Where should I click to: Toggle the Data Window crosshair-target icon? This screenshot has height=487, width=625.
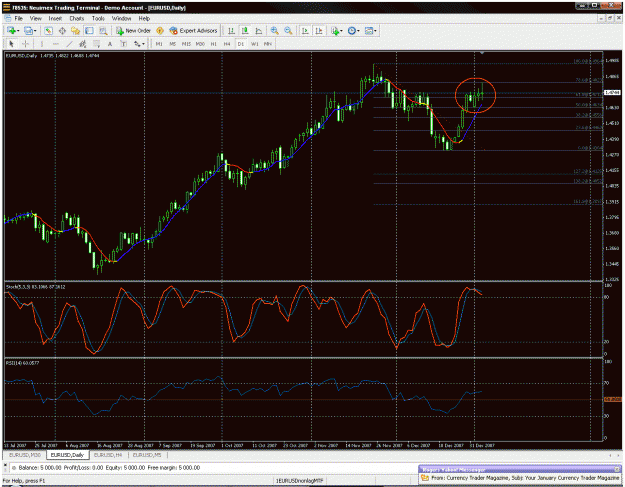tap(62, 31)
